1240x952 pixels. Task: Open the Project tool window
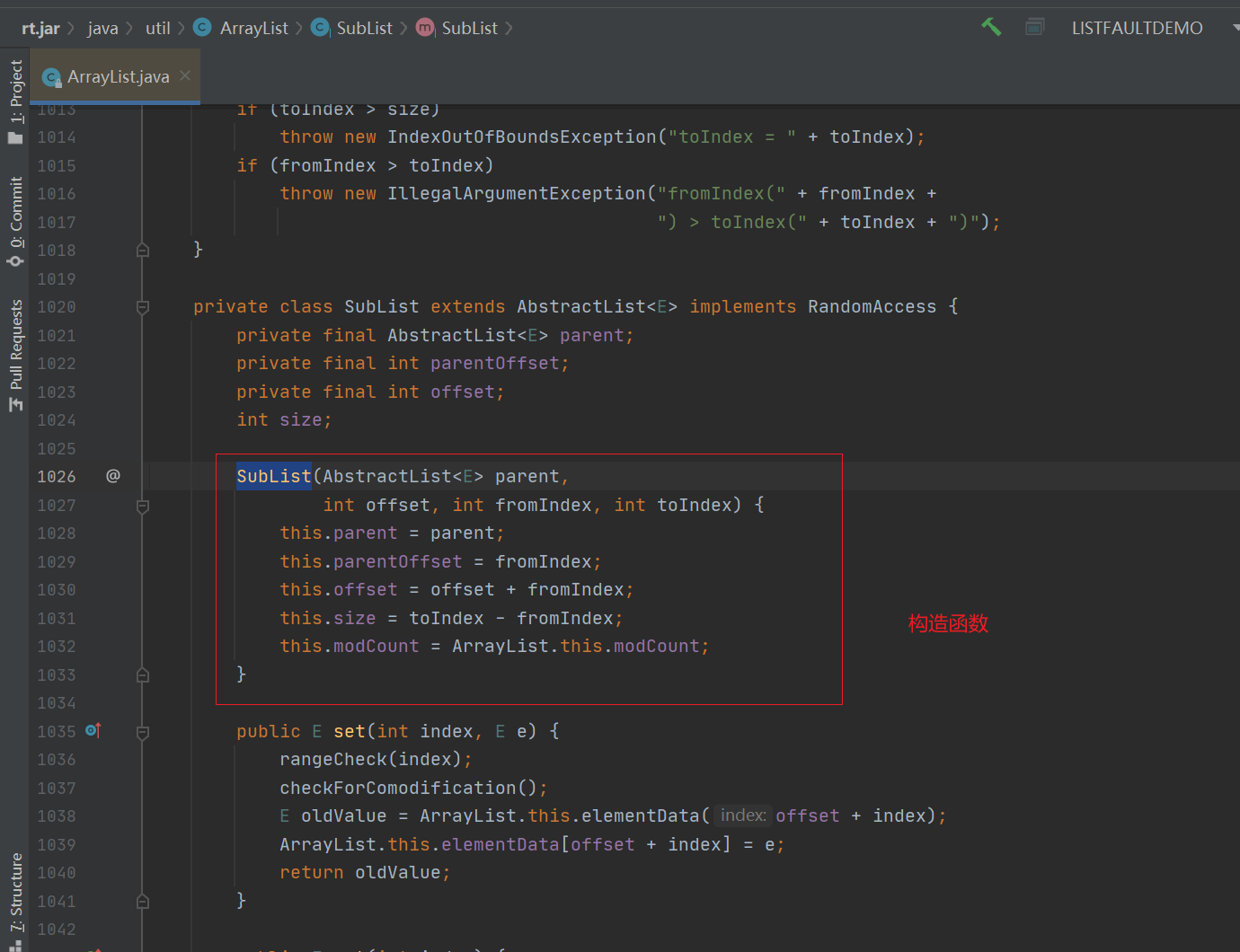[x=15, y=101]
